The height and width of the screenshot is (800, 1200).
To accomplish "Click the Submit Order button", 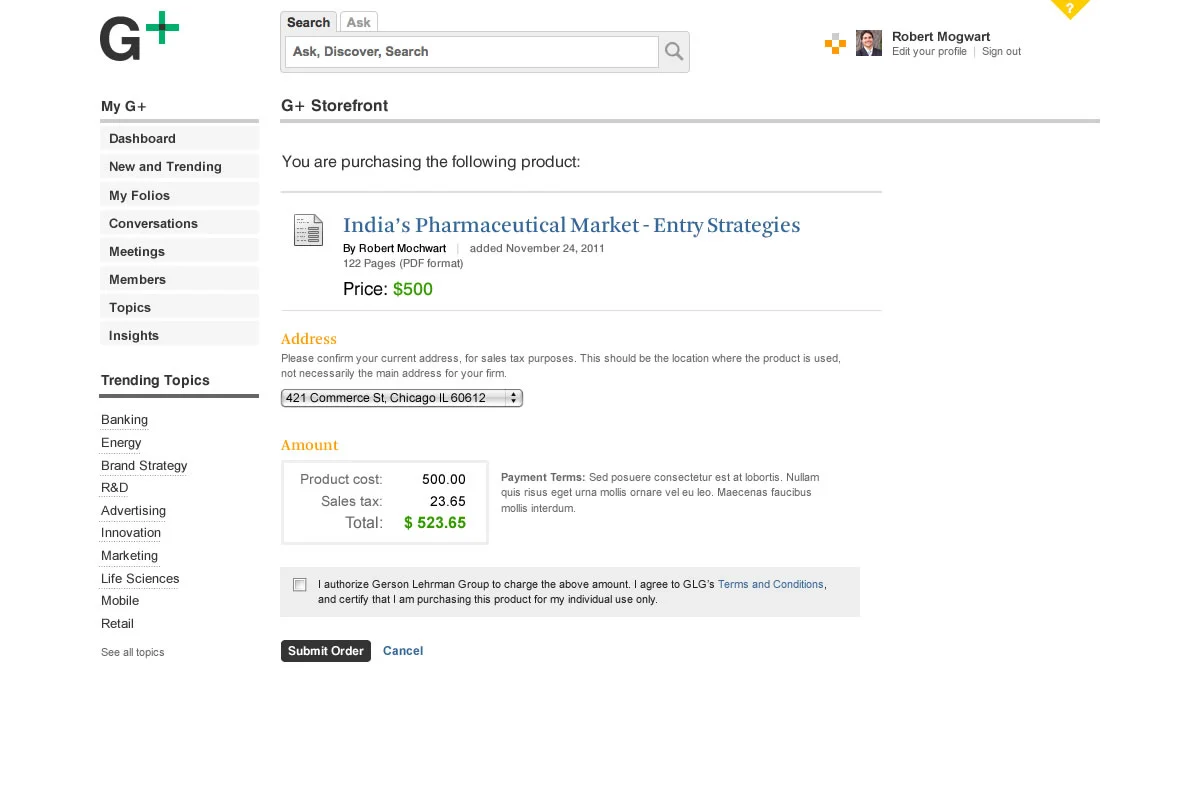I will tap(326, 651).
